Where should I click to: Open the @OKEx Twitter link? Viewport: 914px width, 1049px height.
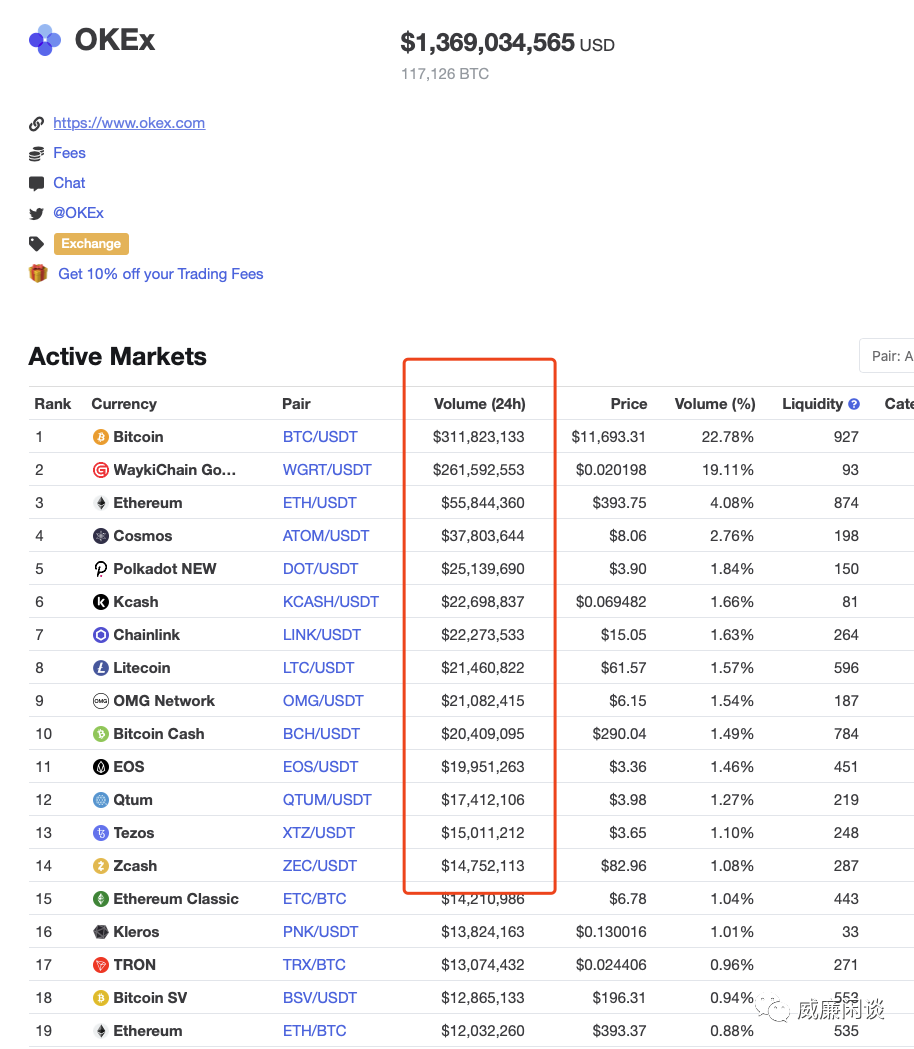(x=78, y=213)
